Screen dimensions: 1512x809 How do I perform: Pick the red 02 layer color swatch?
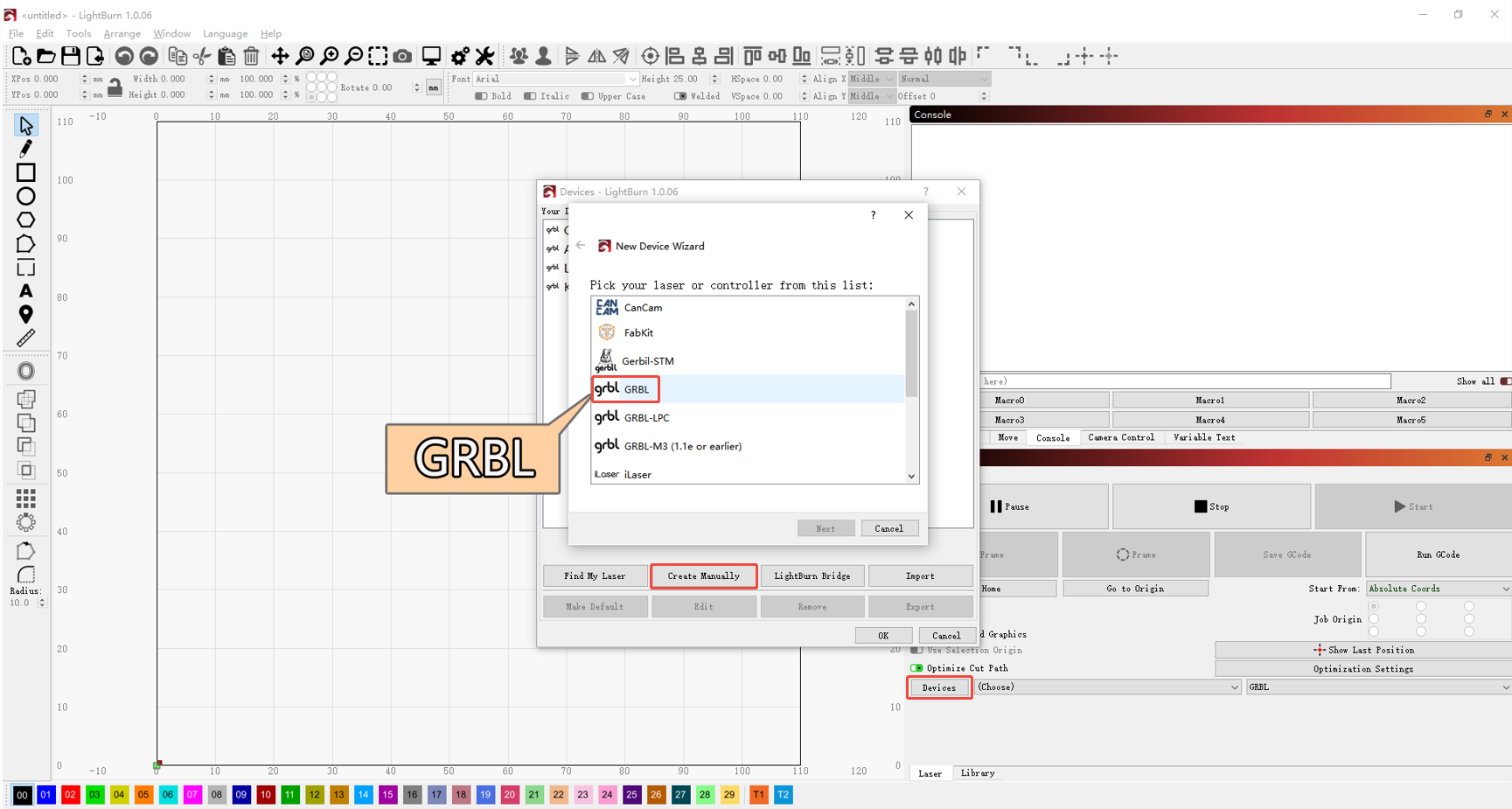[71, 795]
